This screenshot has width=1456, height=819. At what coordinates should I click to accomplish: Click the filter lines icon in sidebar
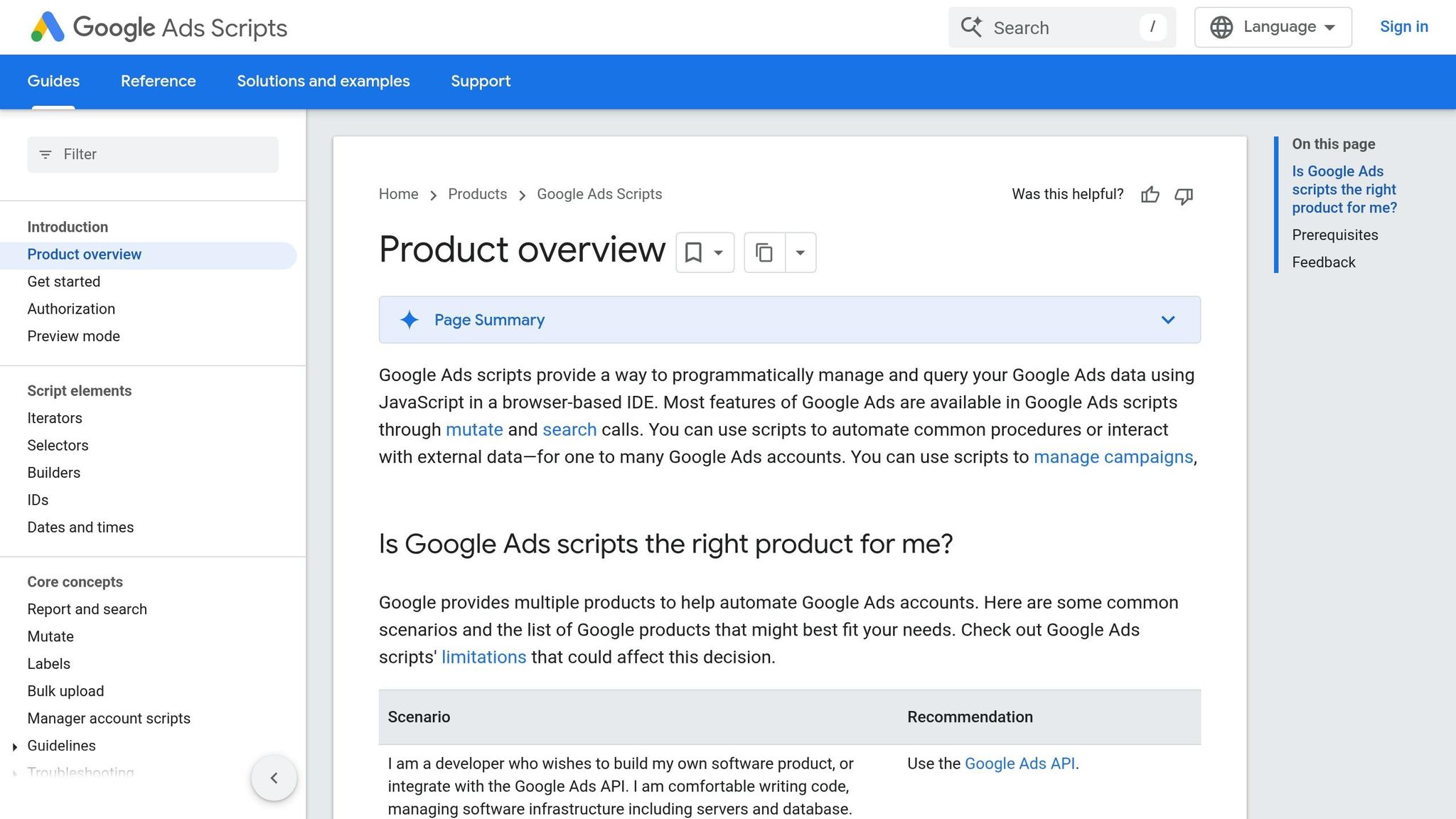coord(45,154)
